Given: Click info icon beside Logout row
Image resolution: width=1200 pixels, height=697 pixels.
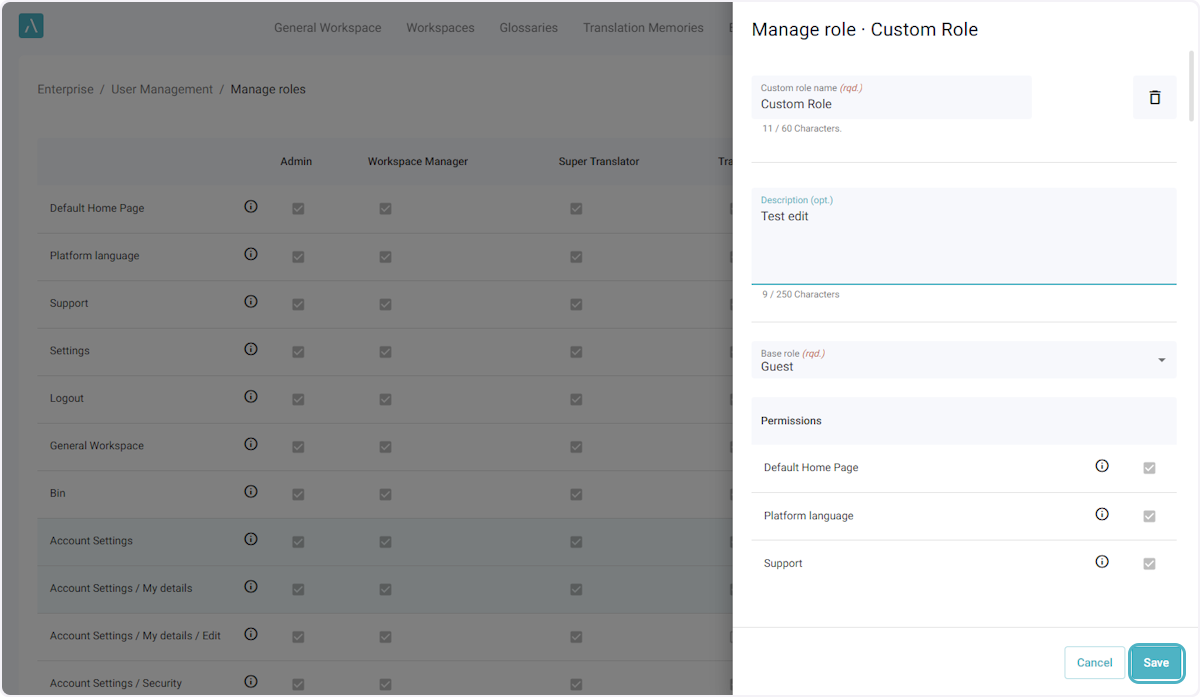Looking at the screenshot, I should [251, 397].
